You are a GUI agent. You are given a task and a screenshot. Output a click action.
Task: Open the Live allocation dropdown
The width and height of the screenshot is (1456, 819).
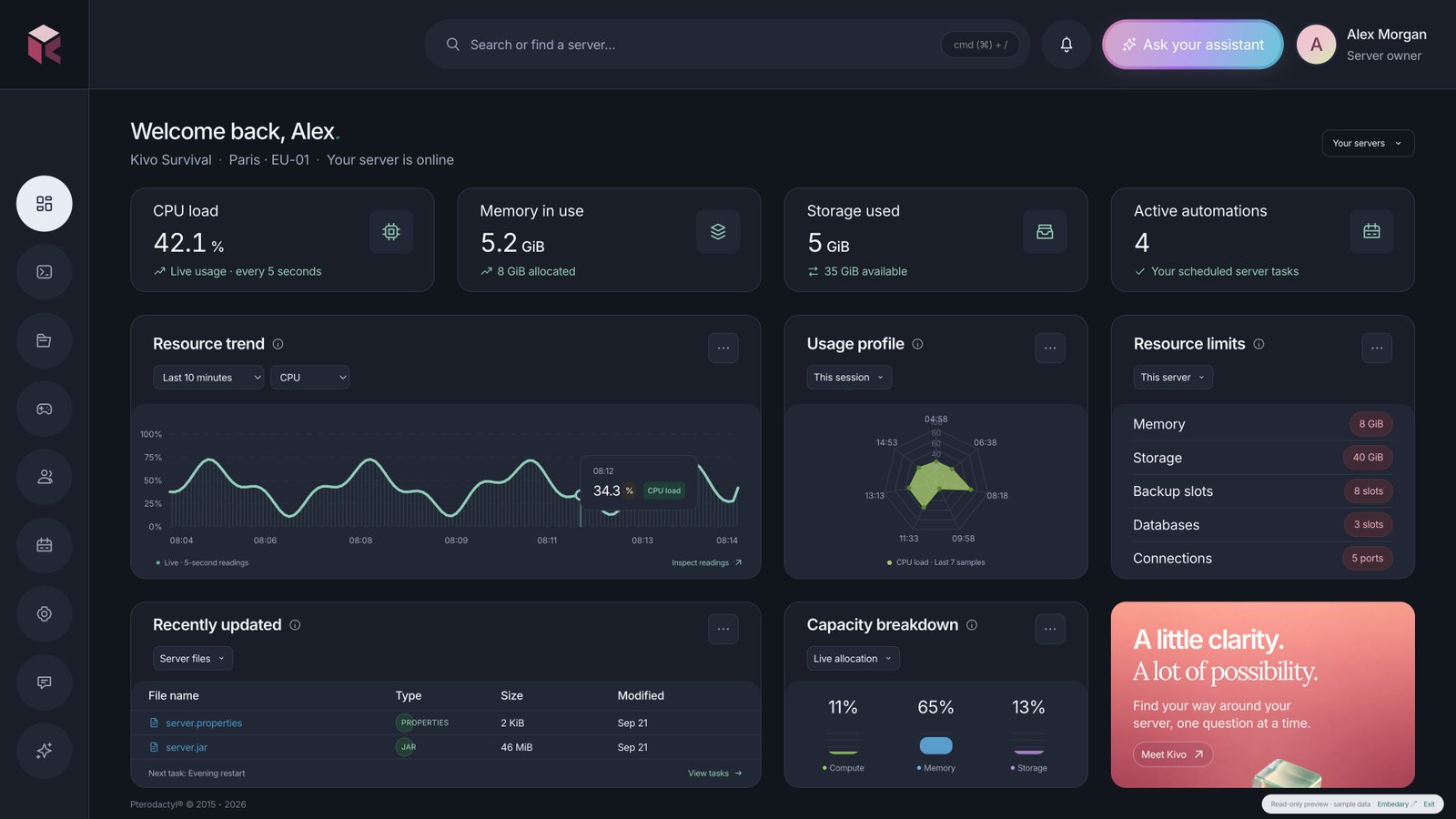853,659
